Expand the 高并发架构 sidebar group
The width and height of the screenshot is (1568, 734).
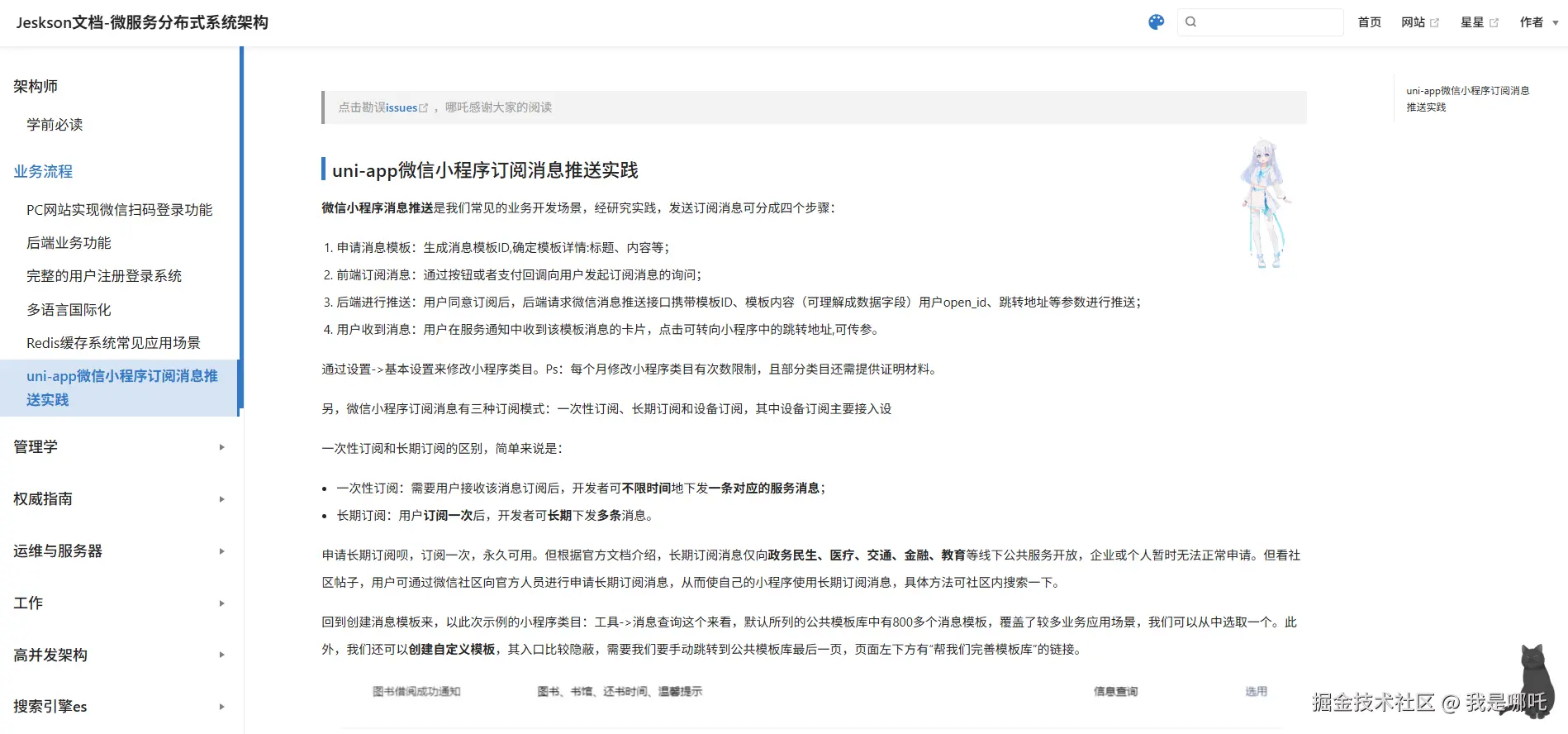click(x=120, y=655)
